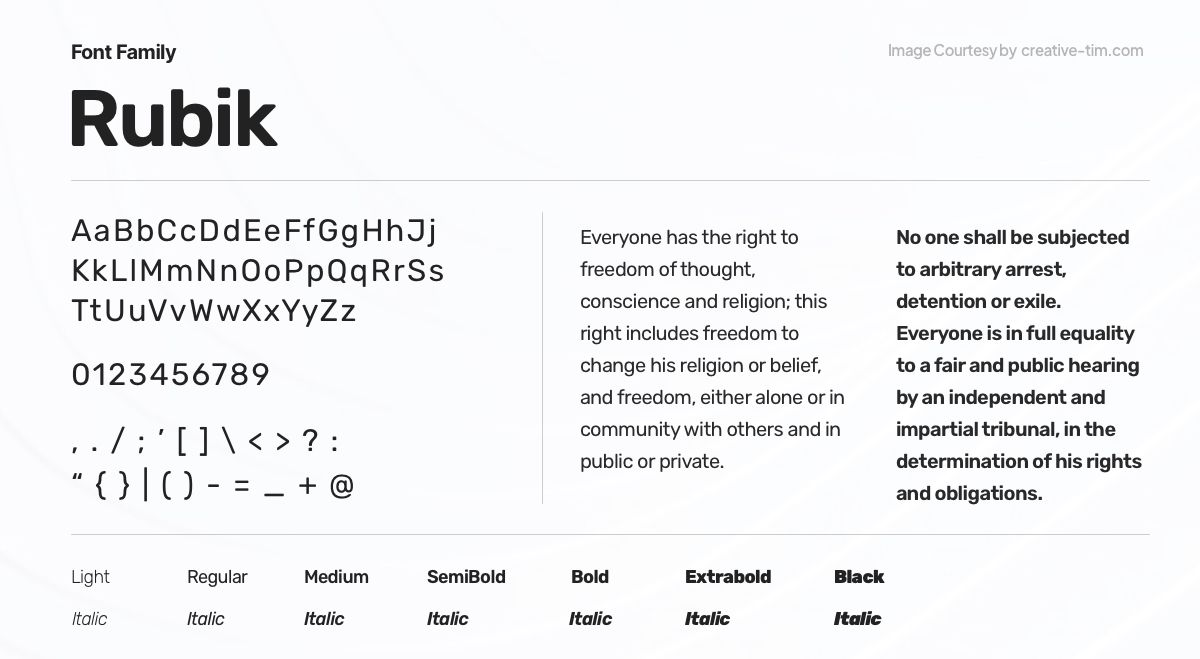Select the Light weight label
The width and height of the screenshot is (1200, 659).
pos(90,577)
